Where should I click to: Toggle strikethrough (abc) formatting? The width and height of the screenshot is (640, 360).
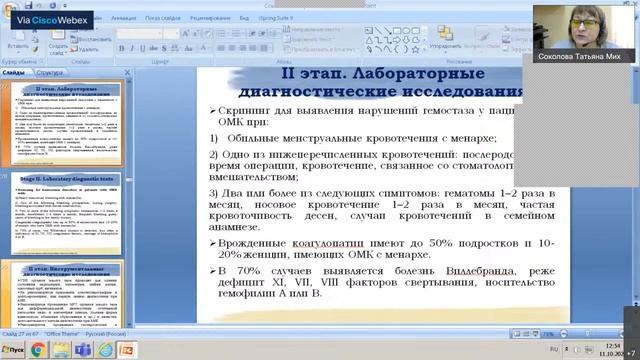pyautogui.click(x=153, y=49)
